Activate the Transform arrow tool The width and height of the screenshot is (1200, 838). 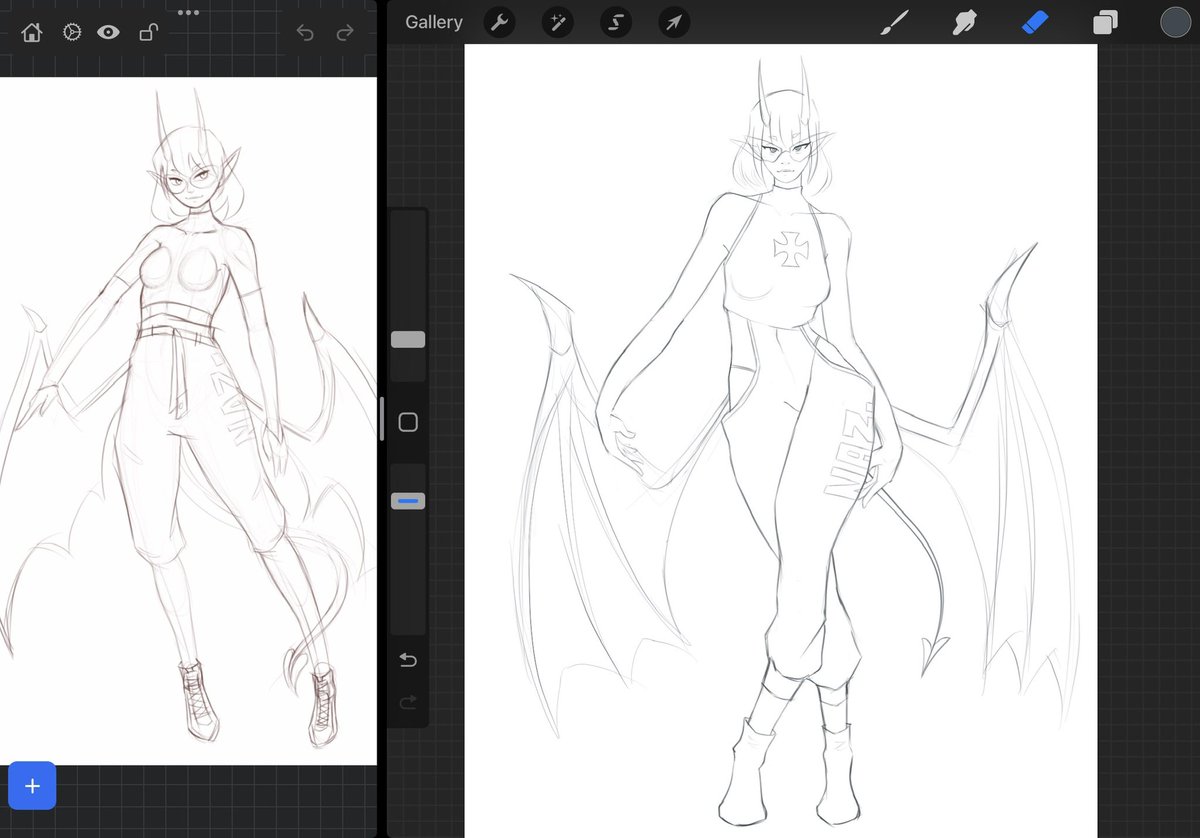point(674,22)
